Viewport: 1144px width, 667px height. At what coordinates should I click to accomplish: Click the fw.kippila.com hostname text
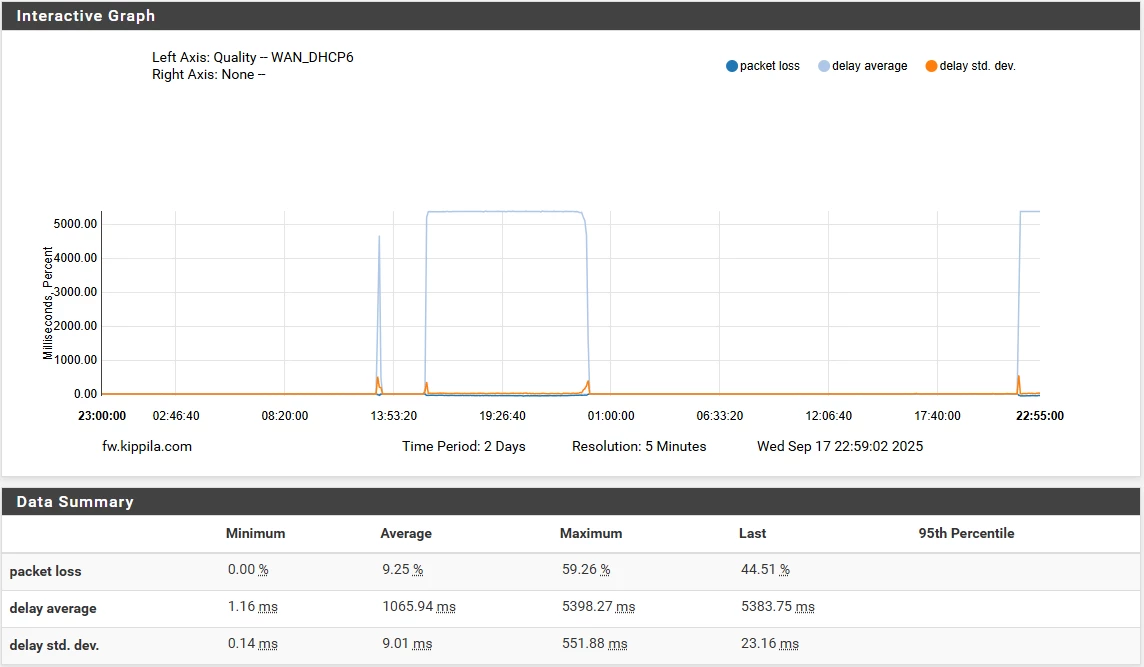click(147, 447)
